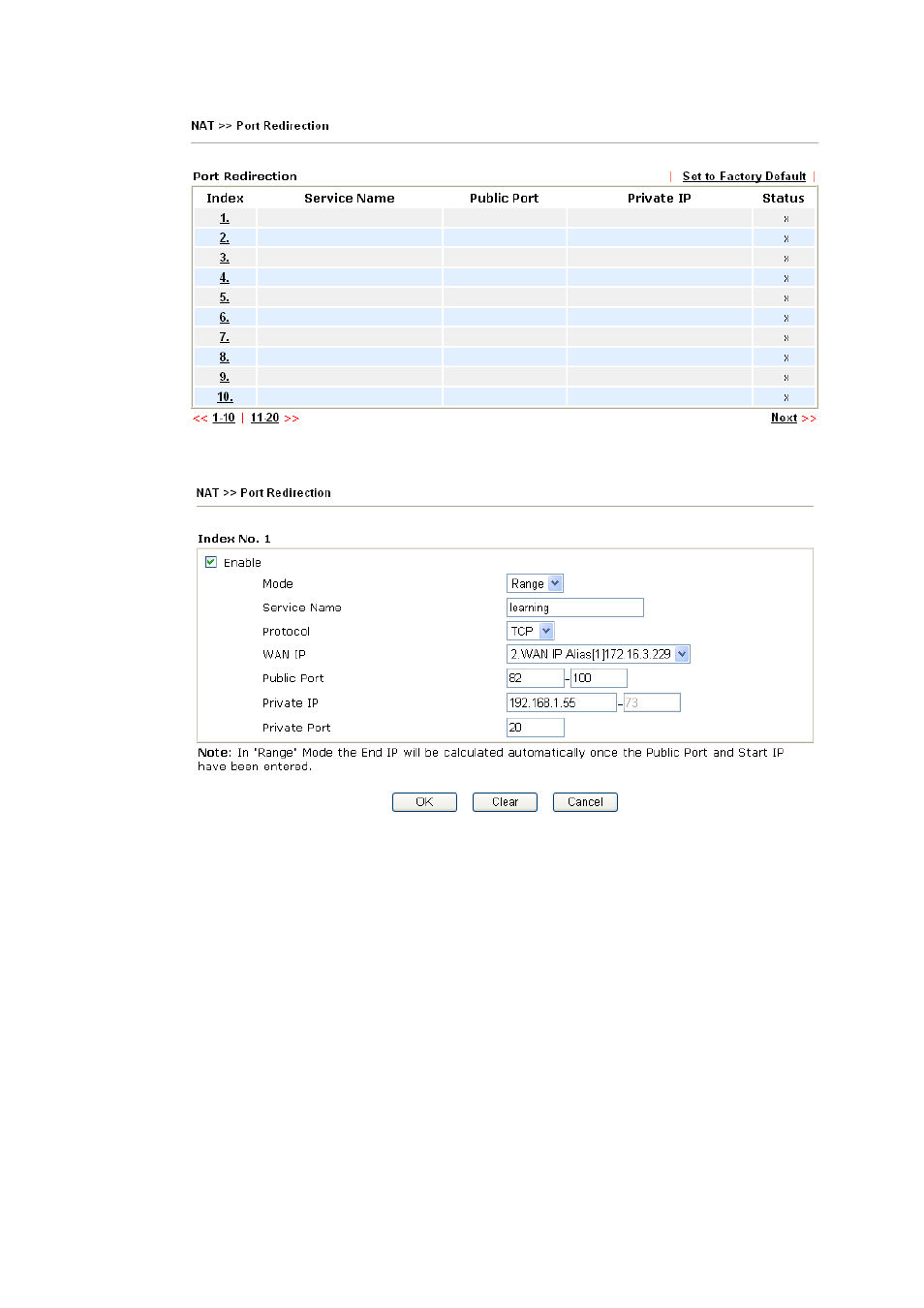The width and height of the screenshot is (924, 1308).
Task: Click the Private IP field 192.168.1.55
Action: (561, 702)
